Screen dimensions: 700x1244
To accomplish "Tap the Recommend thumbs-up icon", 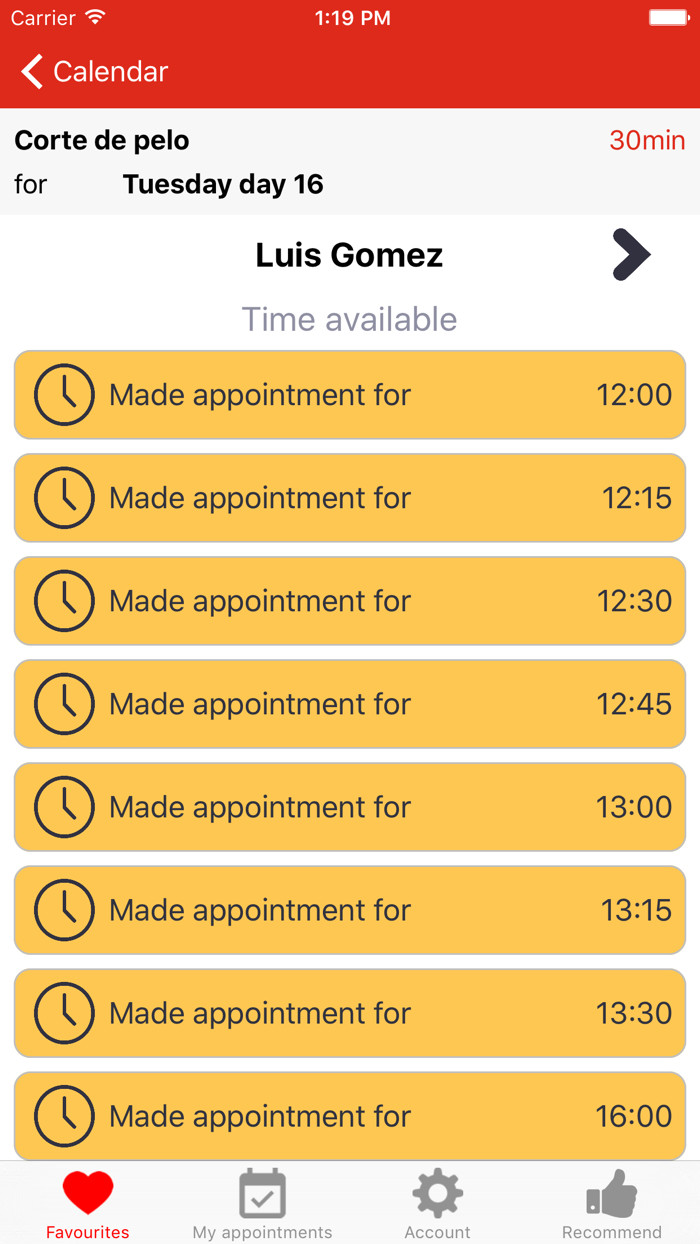I will pos(612,1191).
